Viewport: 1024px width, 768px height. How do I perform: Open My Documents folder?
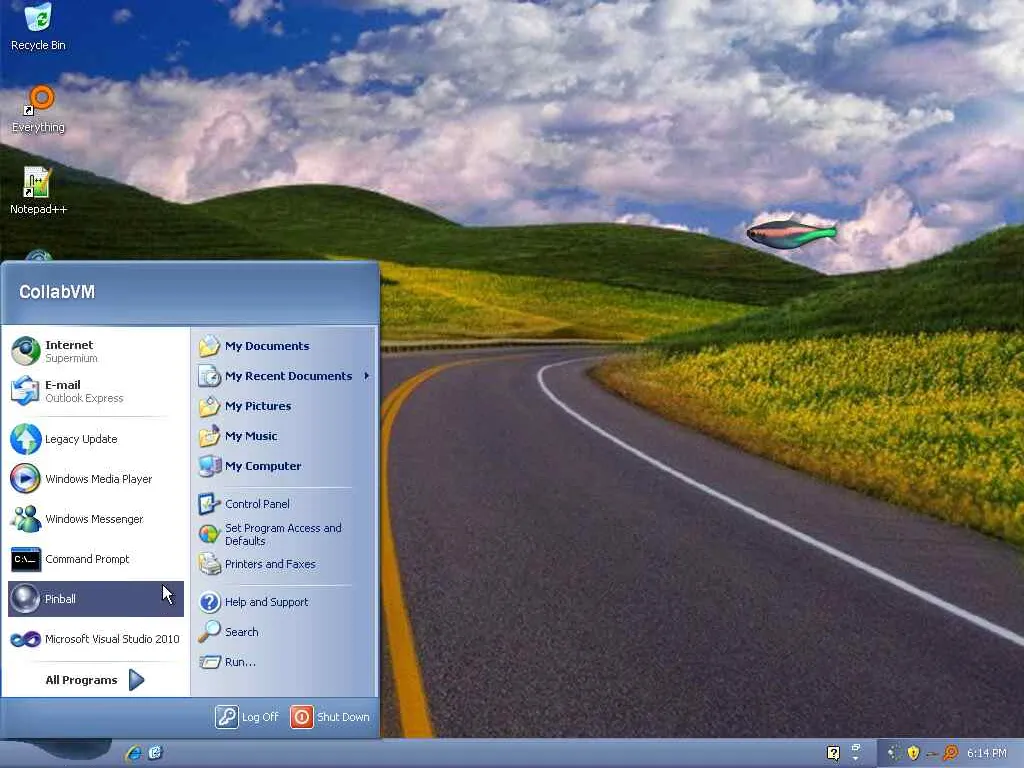(284, 346)
